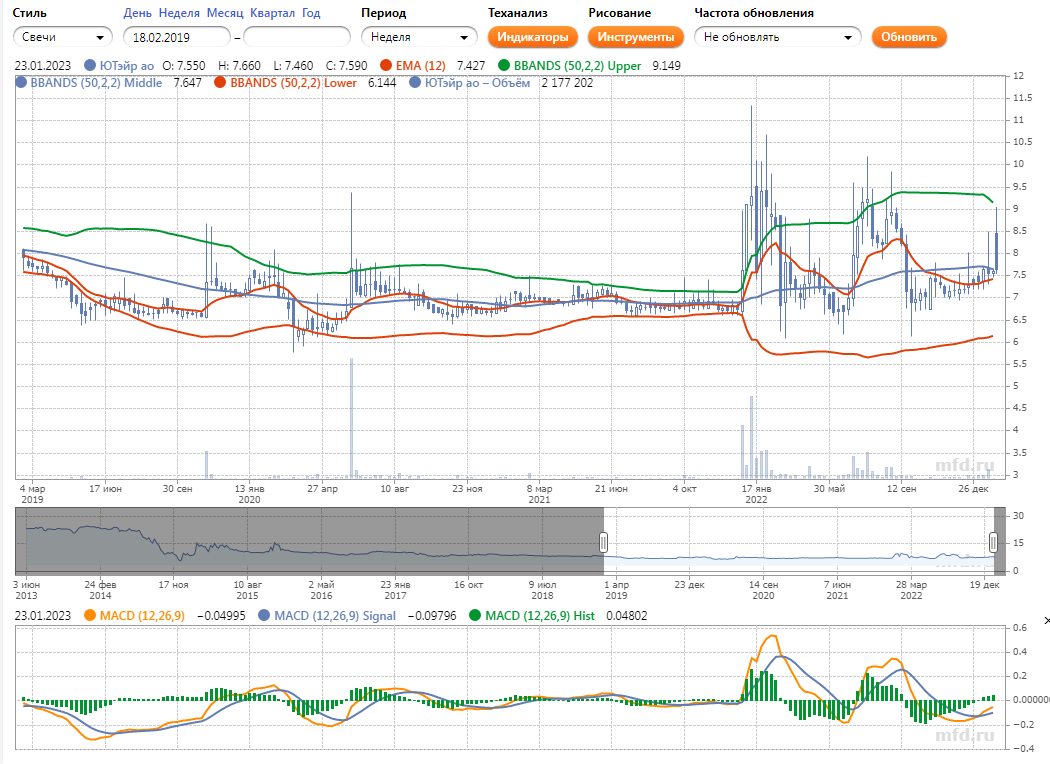Switch range to Квартал
The image size is (1050, 764).
pyautogui.click(x=272, y=13)
